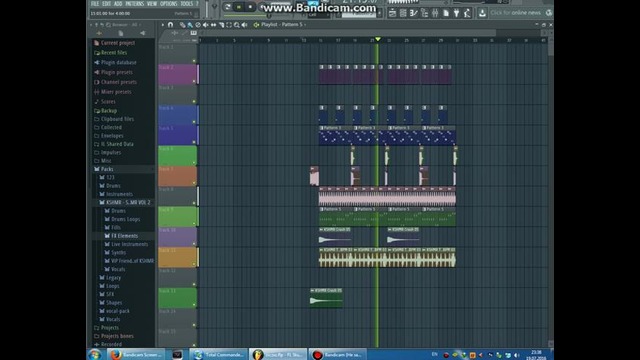The width and height of the screenshot is (640, 360).
Task: Switch browser to current project file icon
Action: (x=121, y=33)
